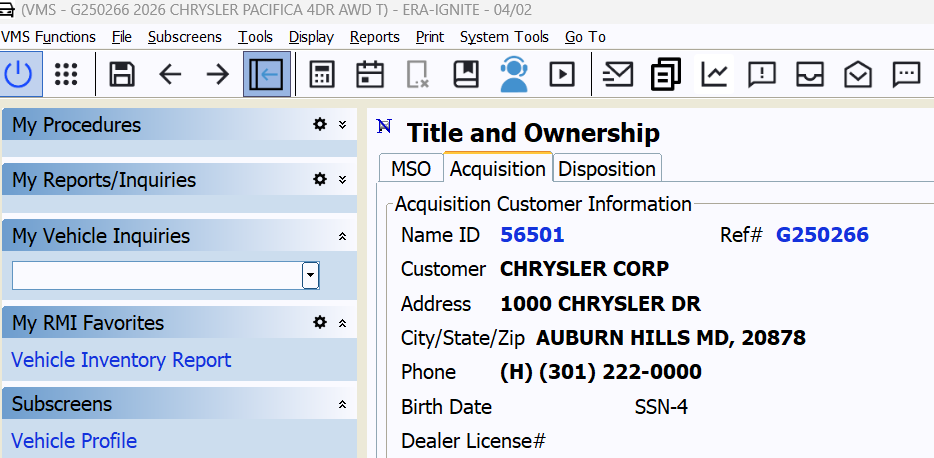The image size is (934, 458).
Task: Click the play button toolbar icon
Action: click(x=562, y=74)
